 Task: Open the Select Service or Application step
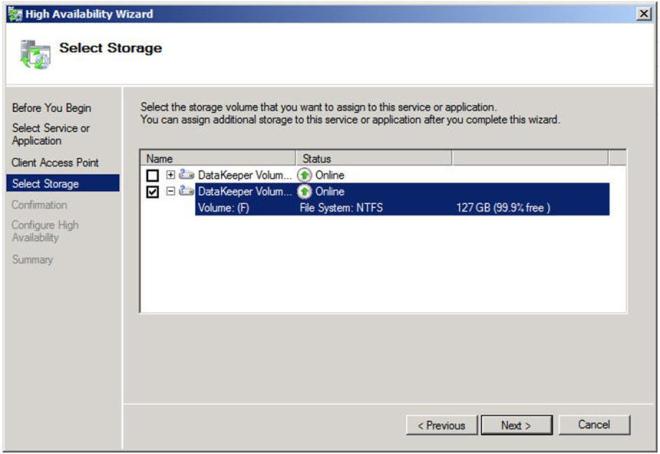click(50, 134)
